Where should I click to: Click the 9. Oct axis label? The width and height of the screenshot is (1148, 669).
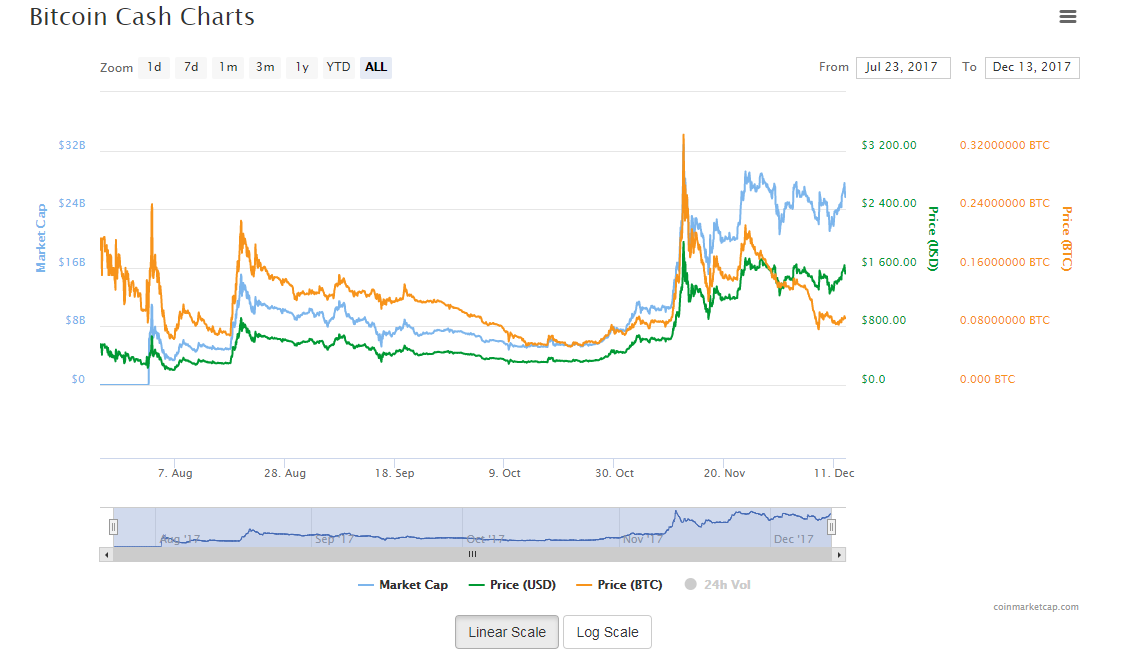(504, 473)
